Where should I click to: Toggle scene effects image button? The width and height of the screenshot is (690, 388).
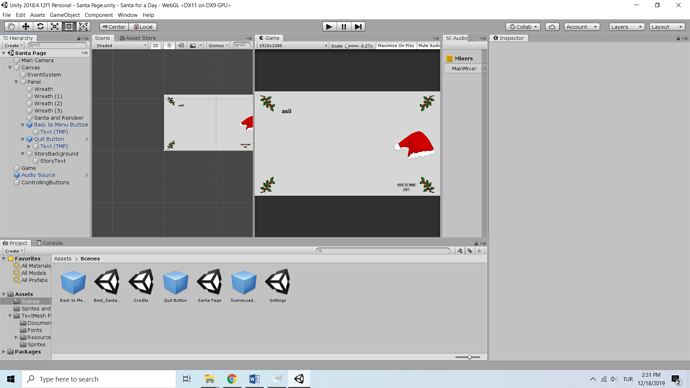(193, 45)
